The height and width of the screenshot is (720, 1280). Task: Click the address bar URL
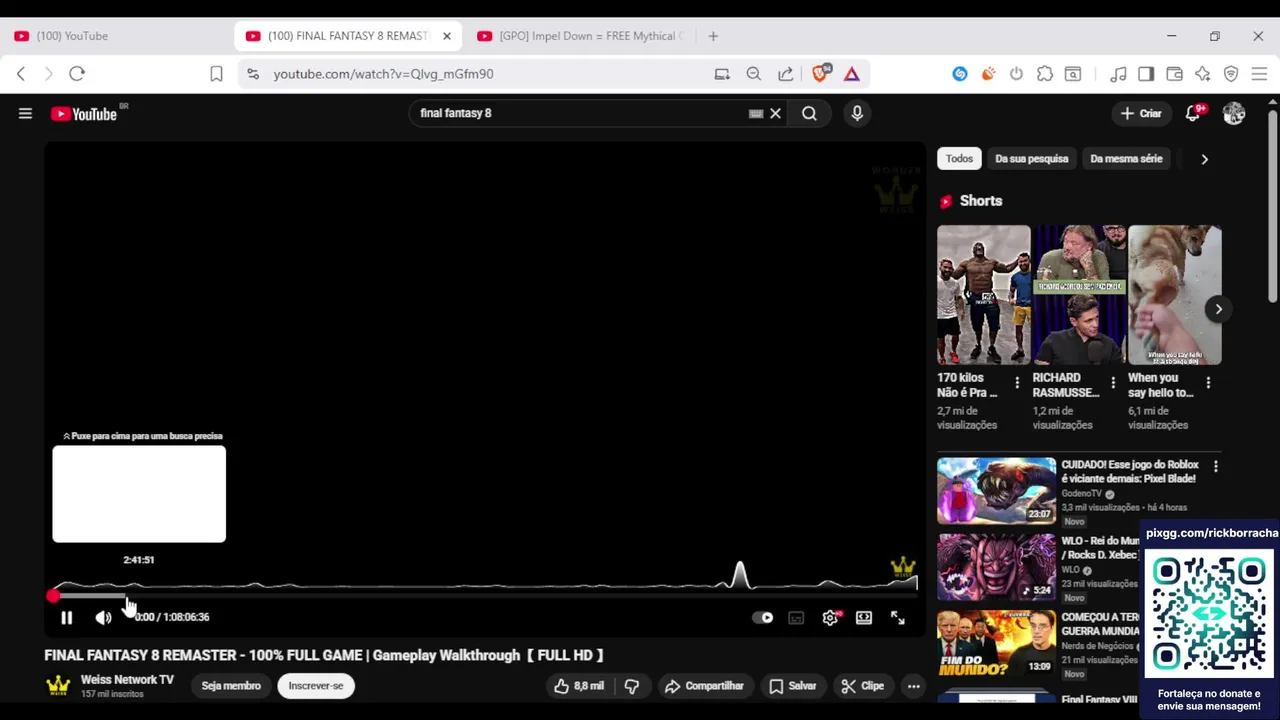point(383,74)
